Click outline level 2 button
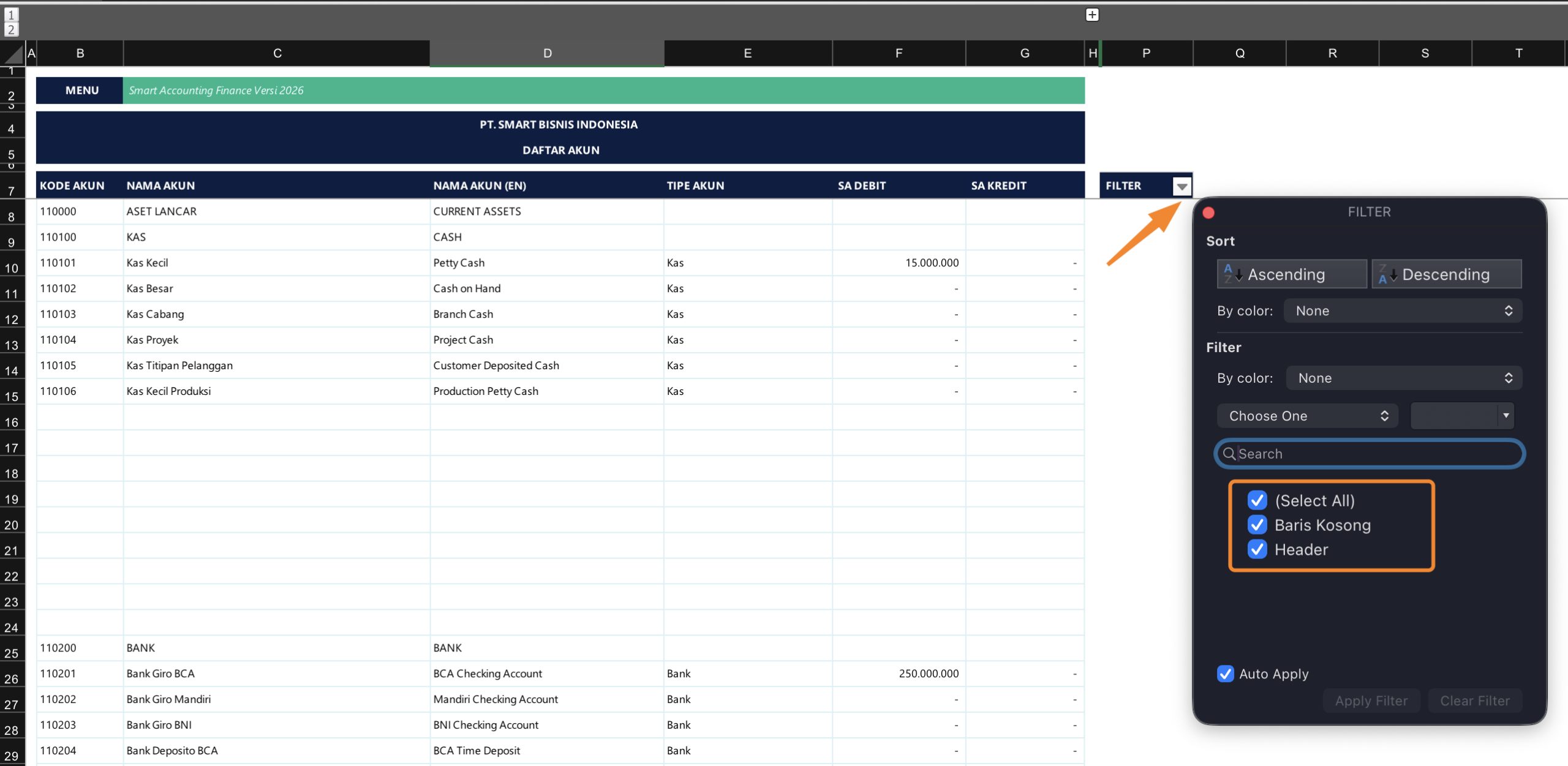1568x766 pixels. [11, 29]
